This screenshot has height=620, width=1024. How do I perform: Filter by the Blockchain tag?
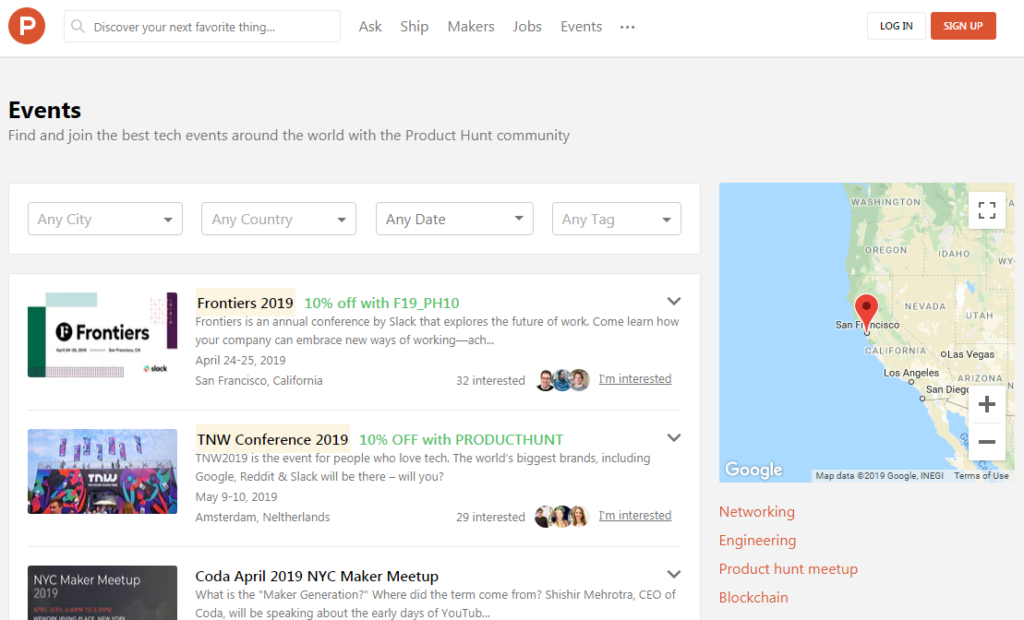pyautogui.click(x=754, y=598)
